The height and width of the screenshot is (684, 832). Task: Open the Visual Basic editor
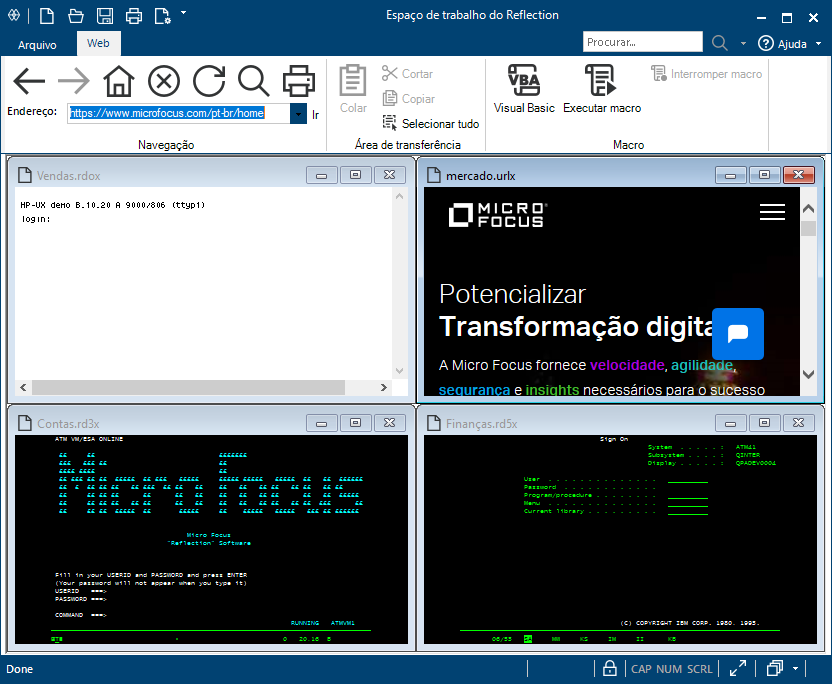[x=524, y=88]
